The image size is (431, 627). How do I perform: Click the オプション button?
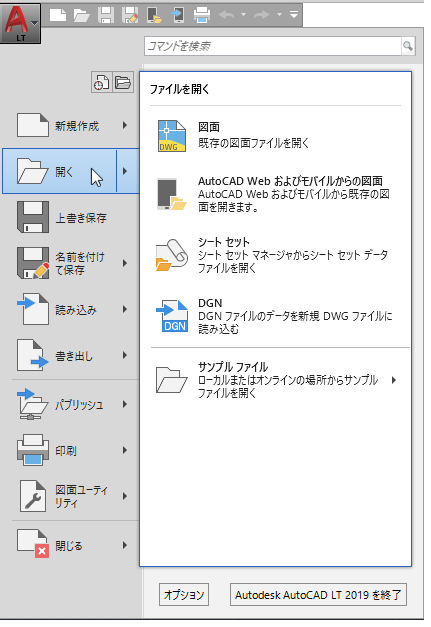tap(184, 595)
